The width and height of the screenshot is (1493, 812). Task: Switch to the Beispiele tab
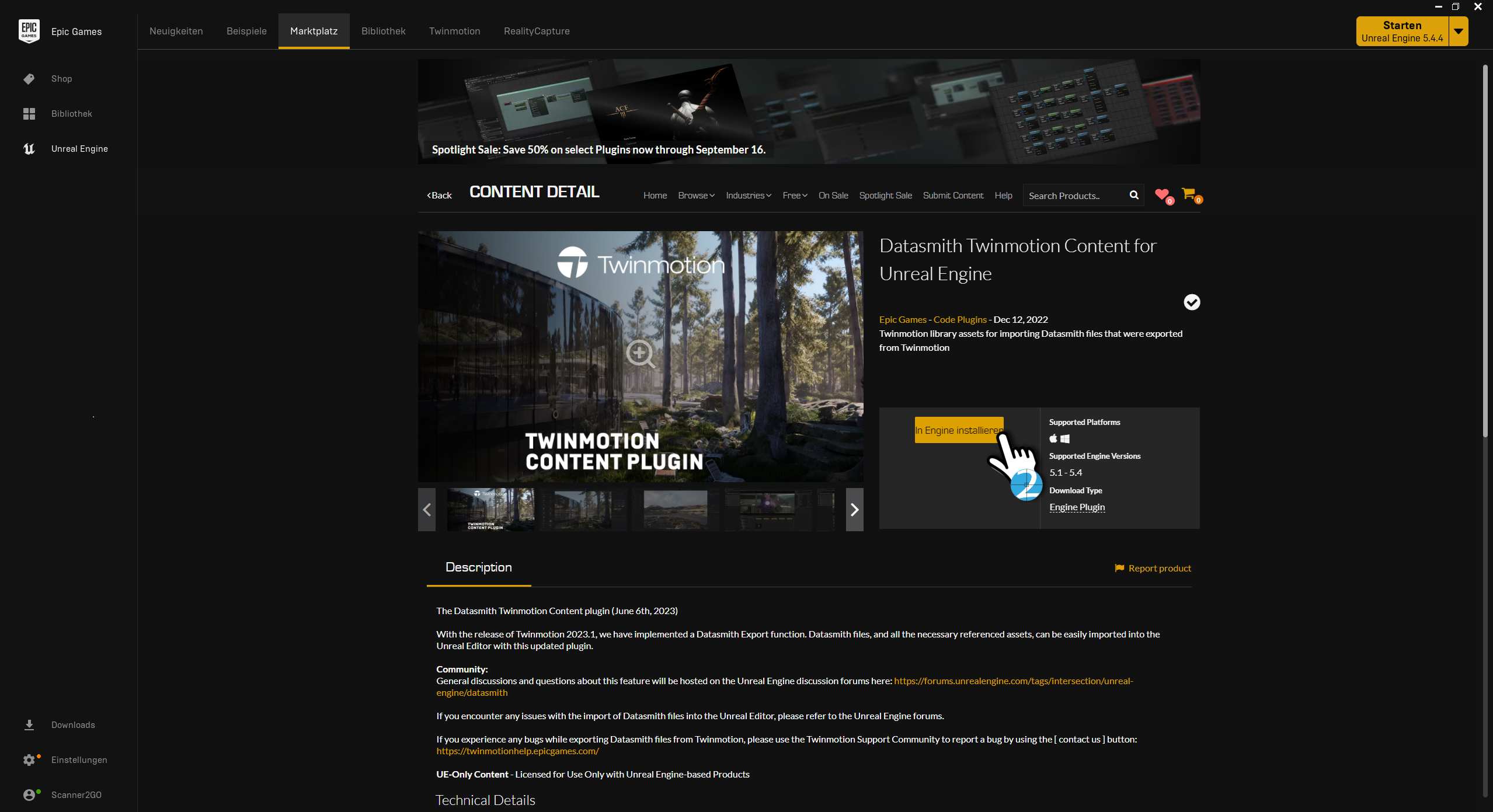[x=246, y=31]
